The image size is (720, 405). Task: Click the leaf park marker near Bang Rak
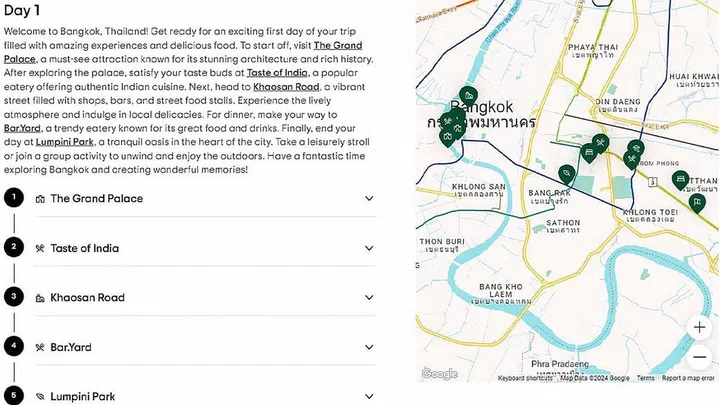567,174
